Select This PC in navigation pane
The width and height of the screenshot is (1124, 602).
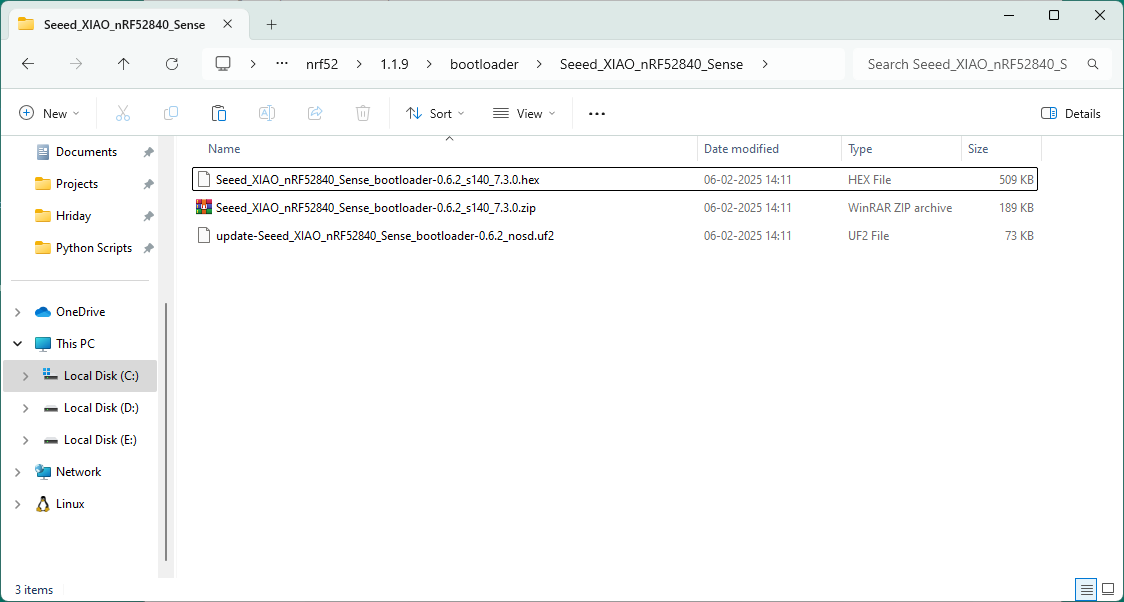[x=75, y=344]
